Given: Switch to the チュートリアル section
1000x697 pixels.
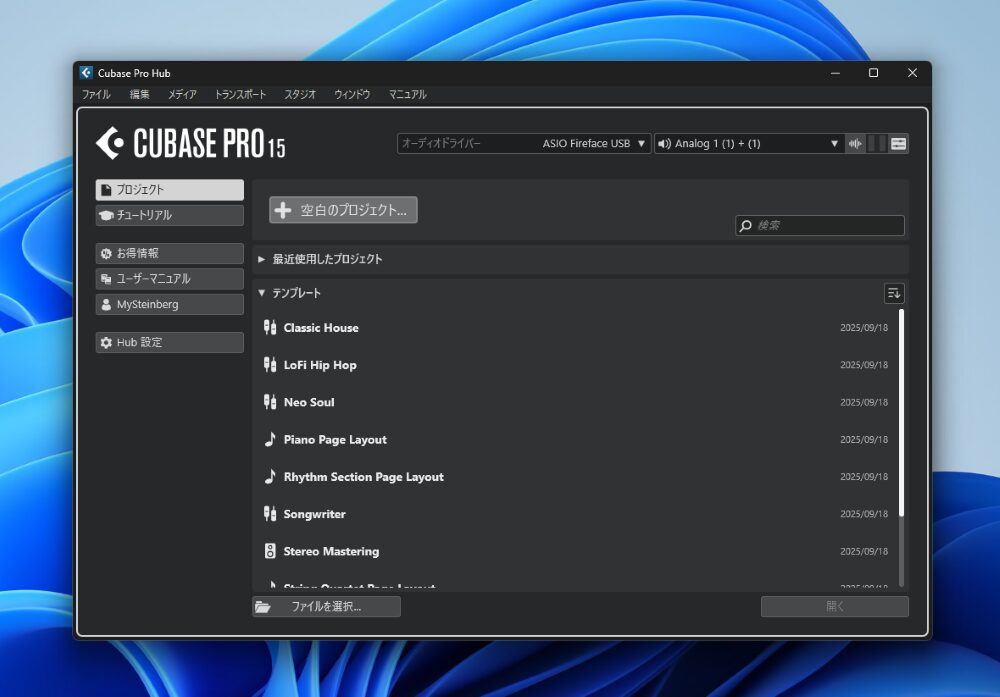Looking at the screenshot, I should [x=170, y=215].
